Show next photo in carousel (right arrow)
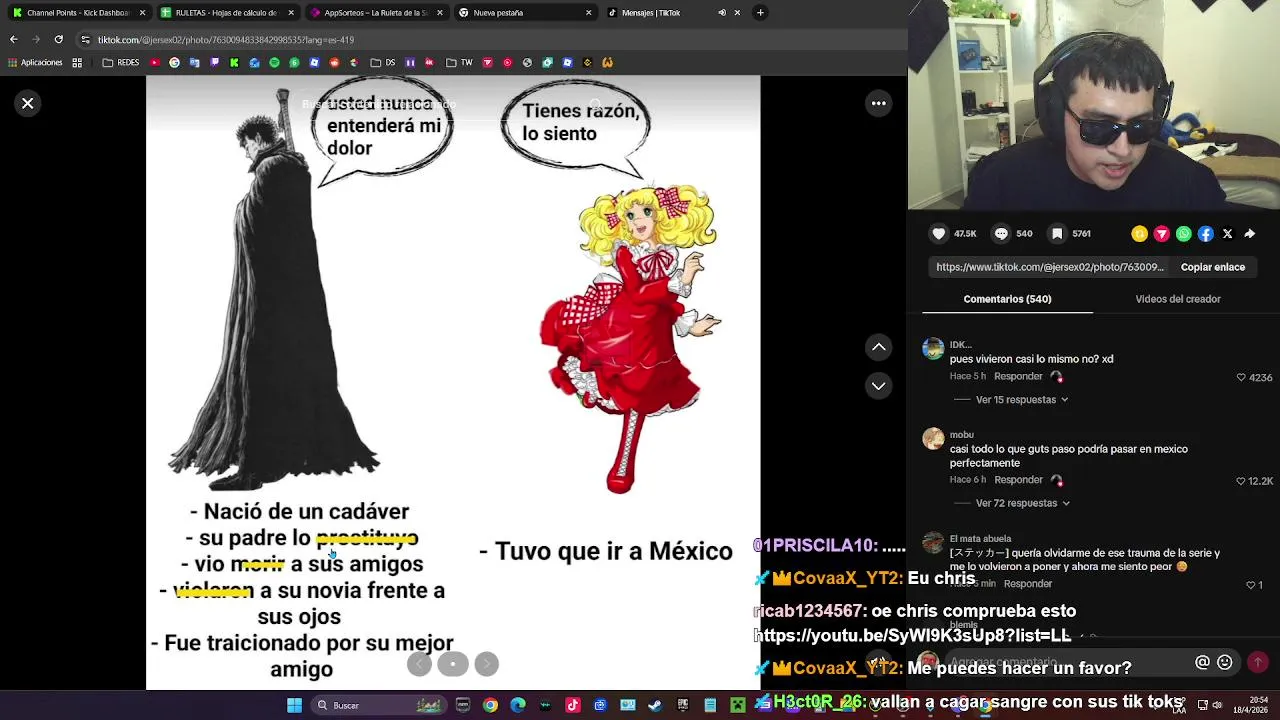Screen dimensions: 1280x720 (486, 664)
